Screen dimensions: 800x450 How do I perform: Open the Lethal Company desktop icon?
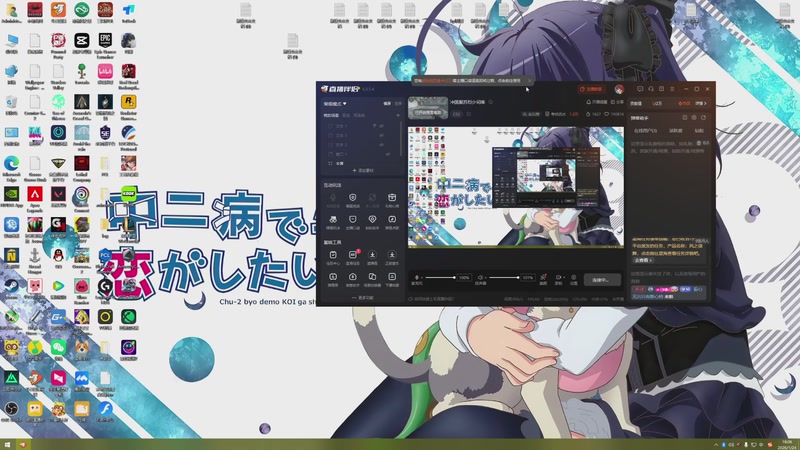[82, 167]
